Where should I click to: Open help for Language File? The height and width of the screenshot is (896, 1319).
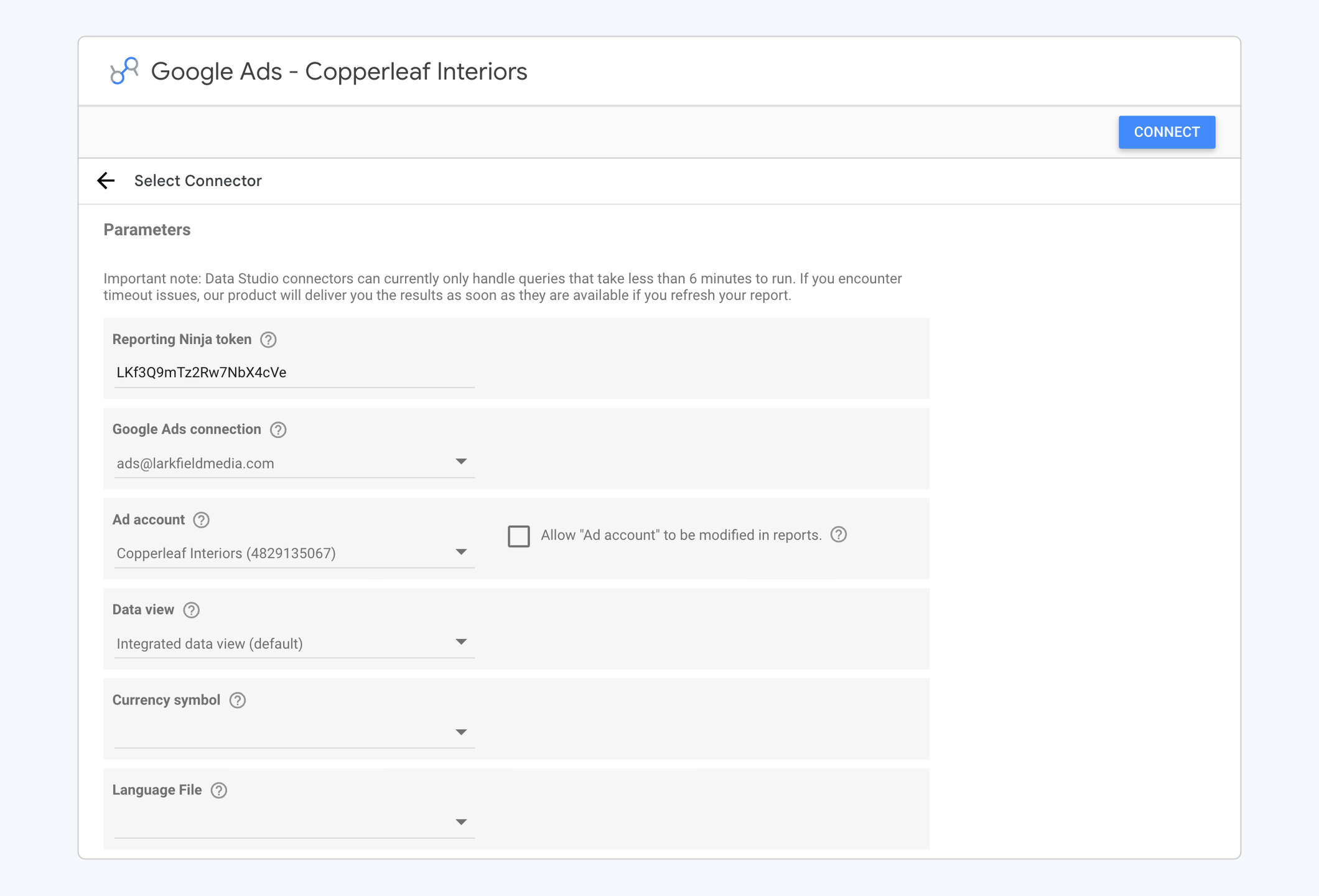(x=219, y=791)
